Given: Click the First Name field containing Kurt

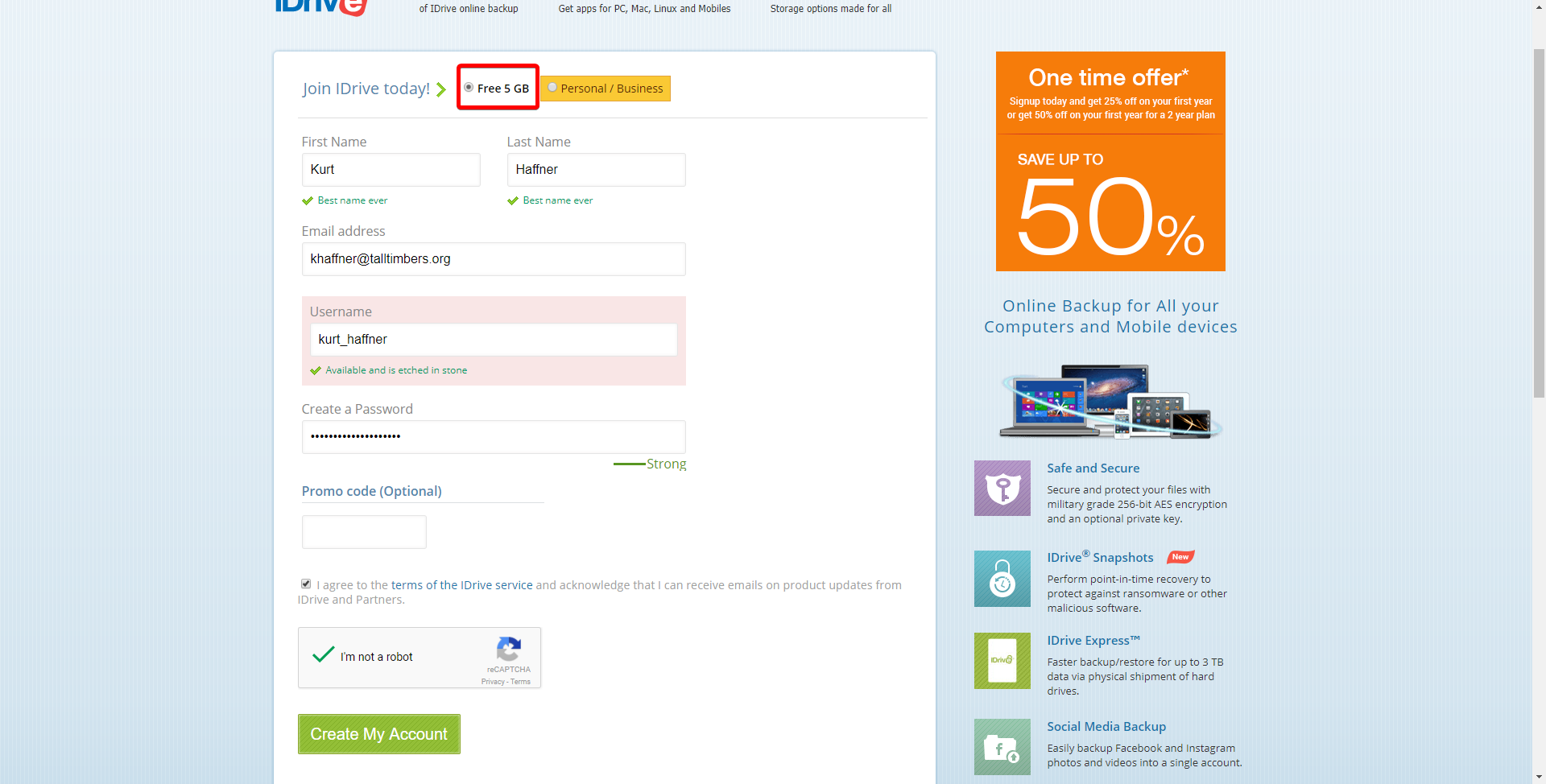Looking at the screenshot, I should [391, 170].
